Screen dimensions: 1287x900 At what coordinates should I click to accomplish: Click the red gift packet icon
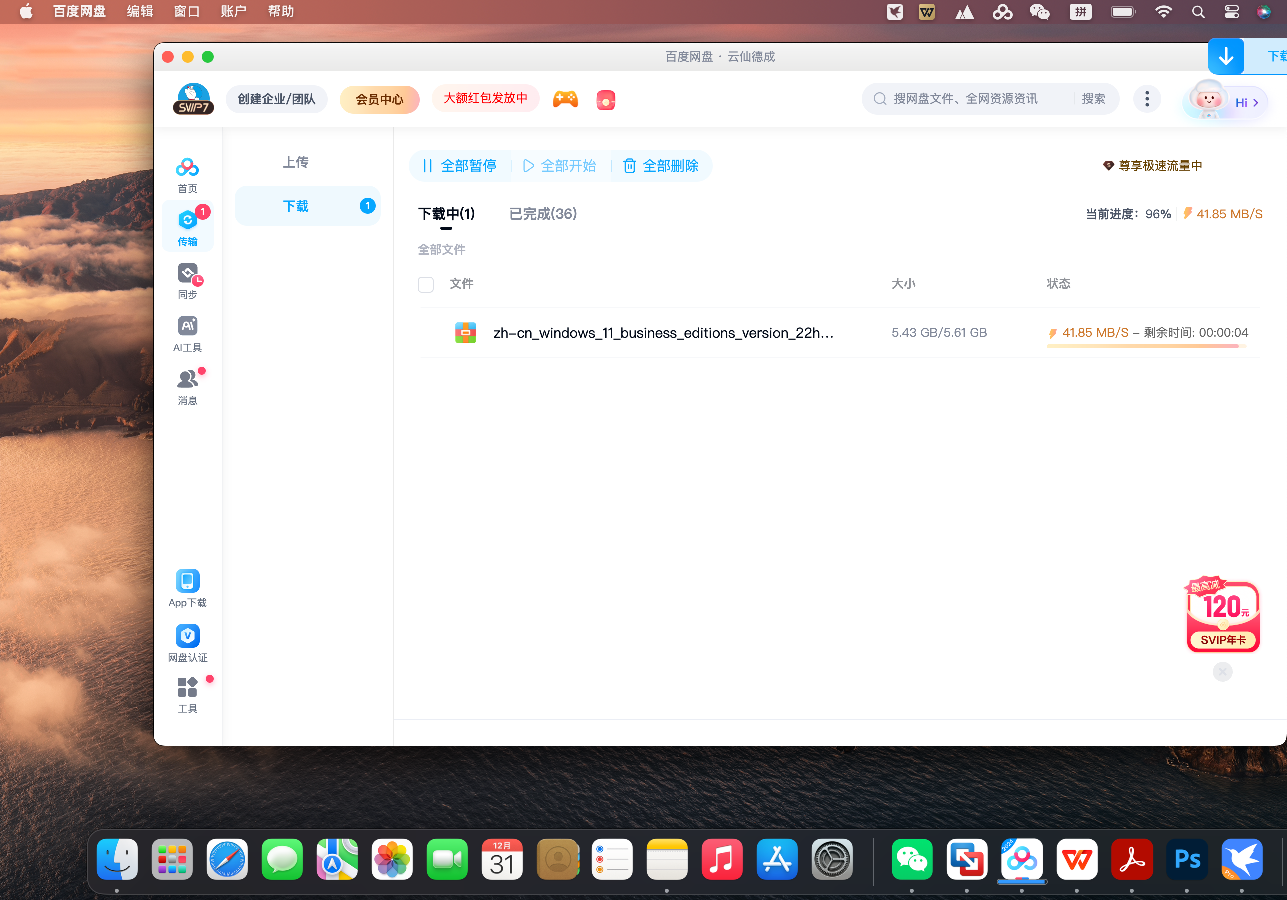coord(605,99)
